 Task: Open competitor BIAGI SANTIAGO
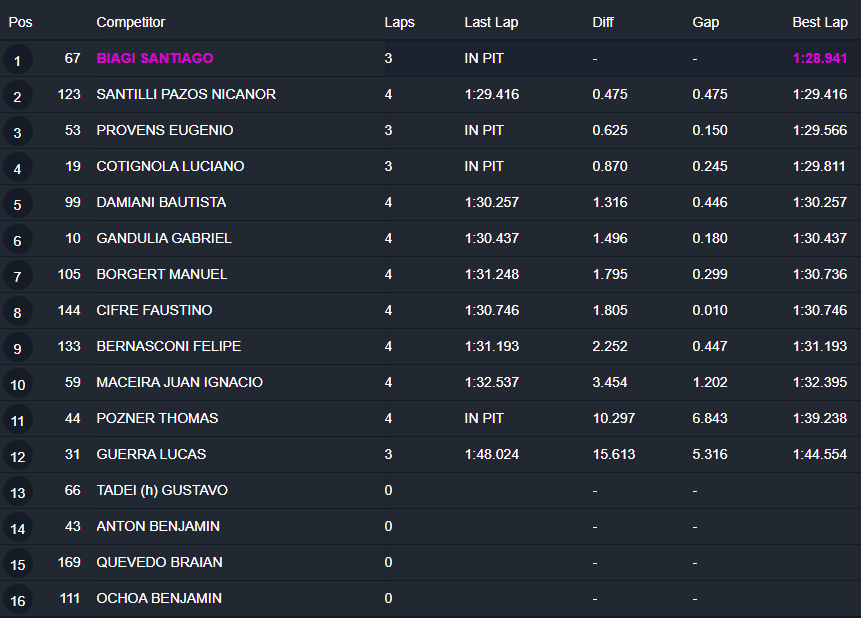coord(155,58)
